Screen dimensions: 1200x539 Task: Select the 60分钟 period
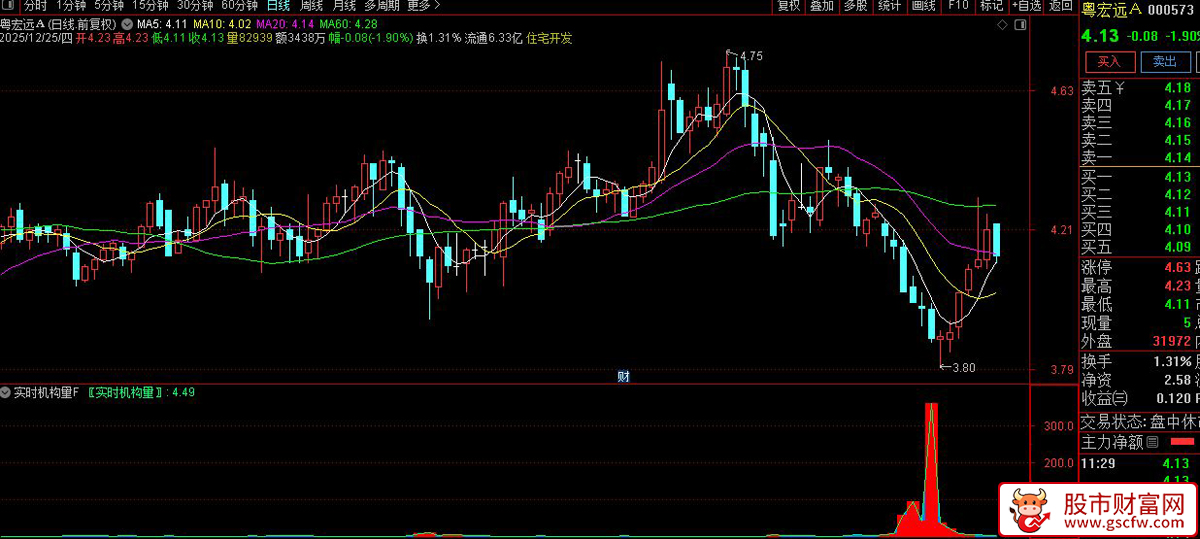click(239, 6)
